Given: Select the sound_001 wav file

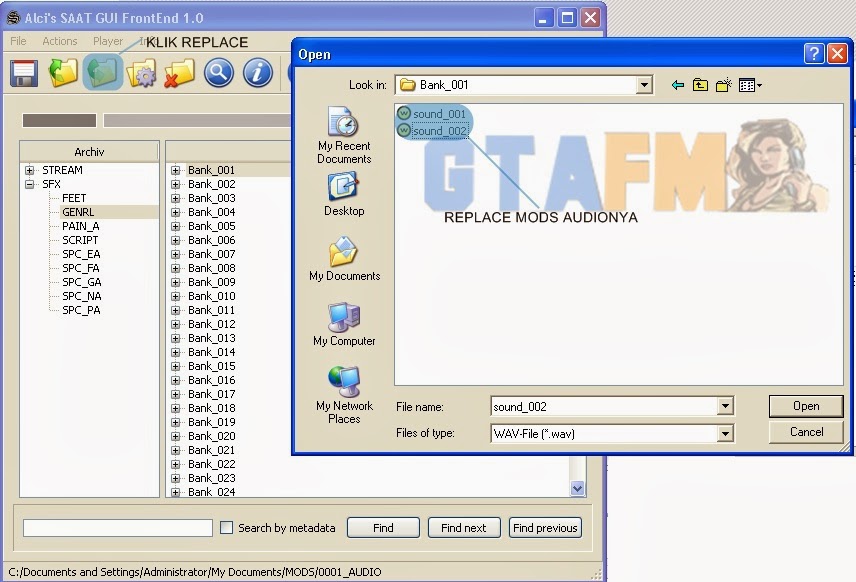Looking at the screenshot, I should pos(432,114).
